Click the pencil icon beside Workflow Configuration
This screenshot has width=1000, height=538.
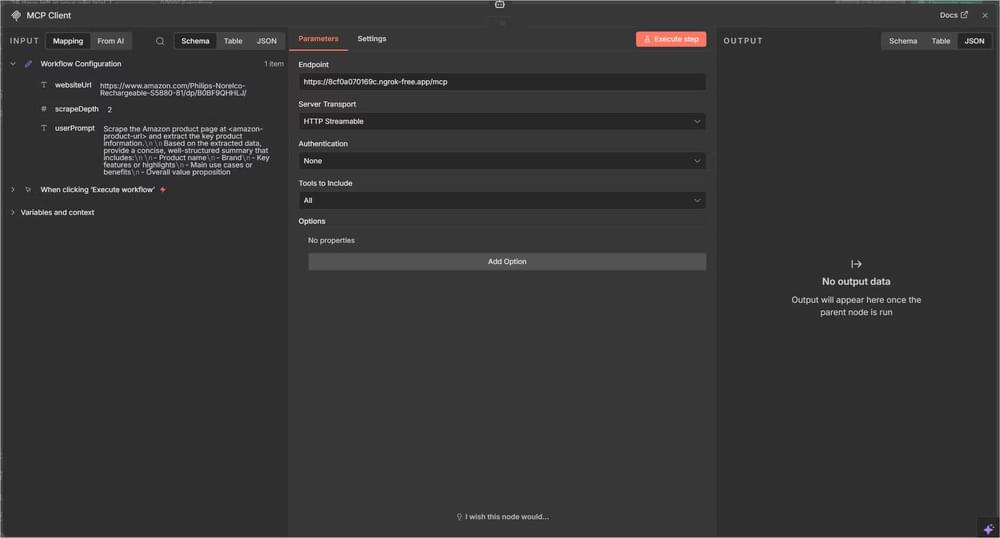tap(28, 64)
